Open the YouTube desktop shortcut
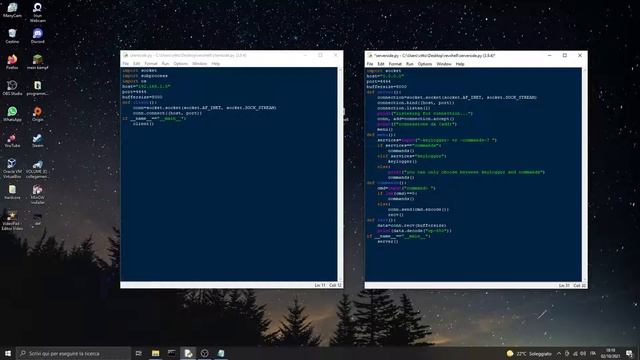This screenshot has width=640, height=360. click(x=12, y=140)
